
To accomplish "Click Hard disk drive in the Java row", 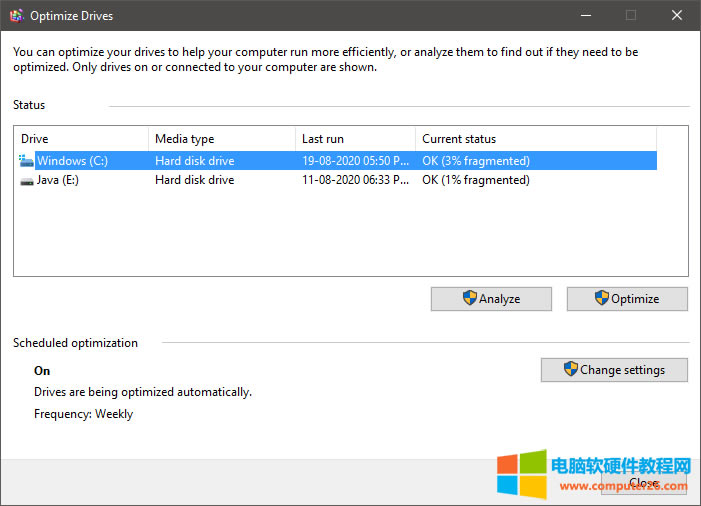I will tap(194, 180).
